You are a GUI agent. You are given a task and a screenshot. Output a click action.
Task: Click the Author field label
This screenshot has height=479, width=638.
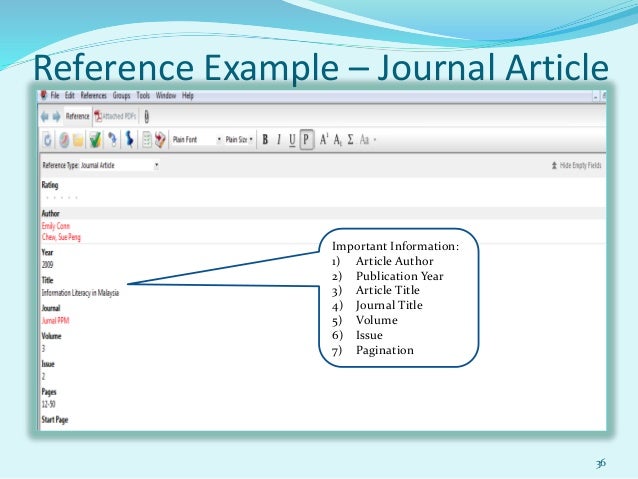[50, 213]
